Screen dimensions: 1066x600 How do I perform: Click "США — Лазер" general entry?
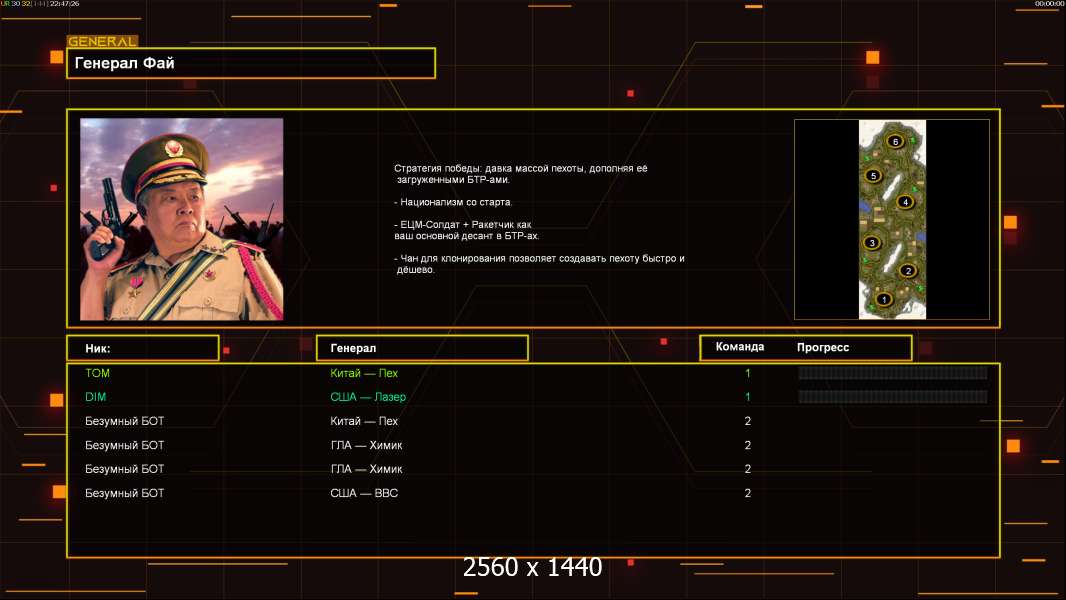tap(368, 397)
